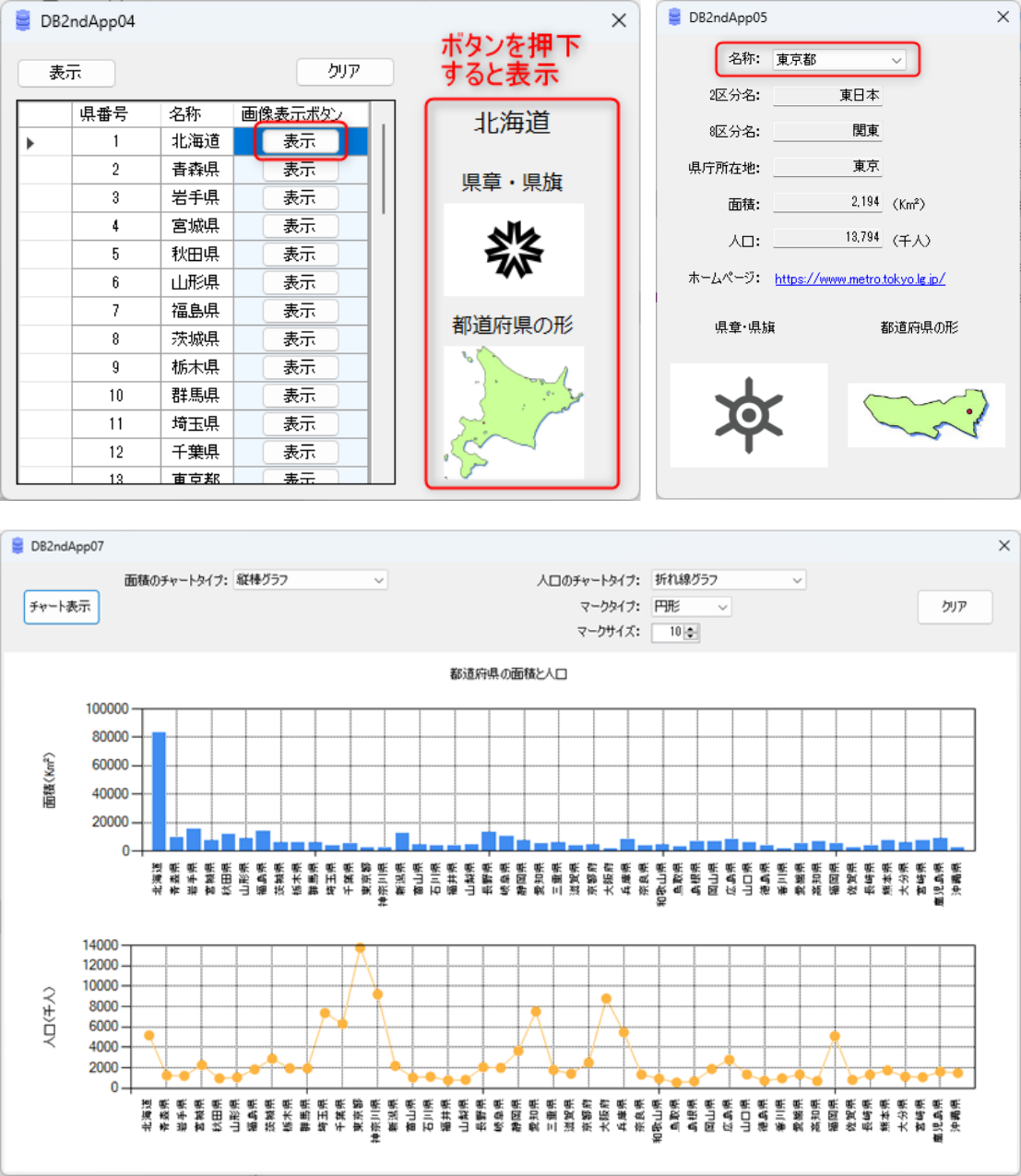Click the DB2ndApp05 window database icon

click(675, 18)
